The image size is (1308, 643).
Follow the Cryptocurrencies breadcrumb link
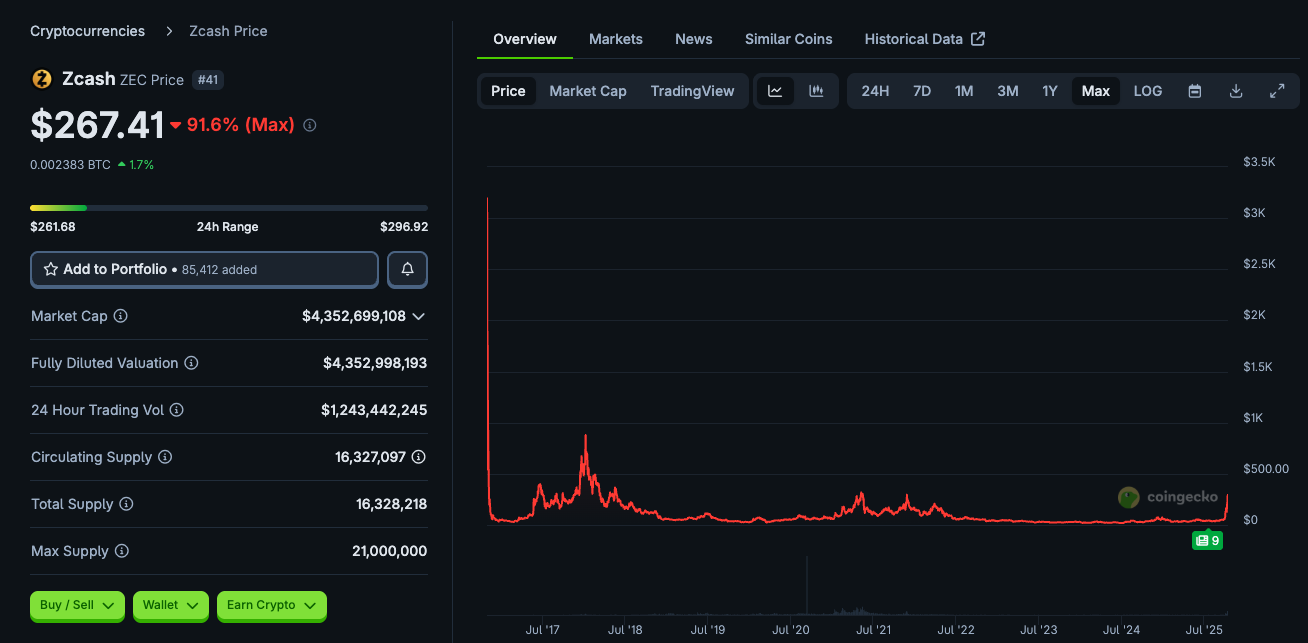(87, 31)
